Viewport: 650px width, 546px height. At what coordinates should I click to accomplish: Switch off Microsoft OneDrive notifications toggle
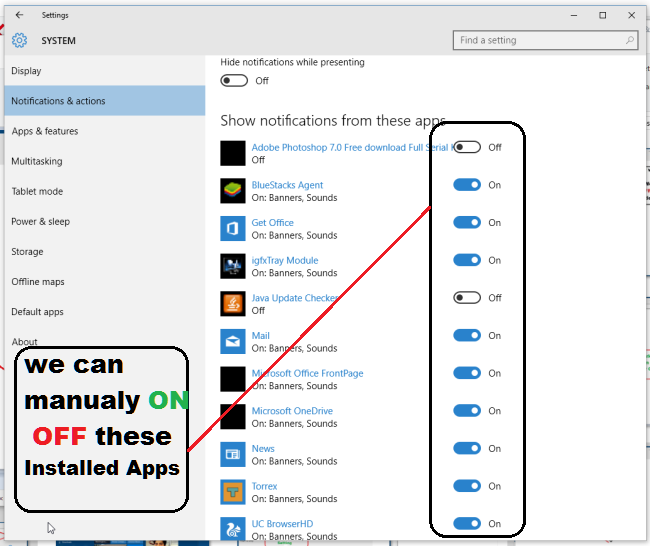pyautogui.click(x=467, y=411)
